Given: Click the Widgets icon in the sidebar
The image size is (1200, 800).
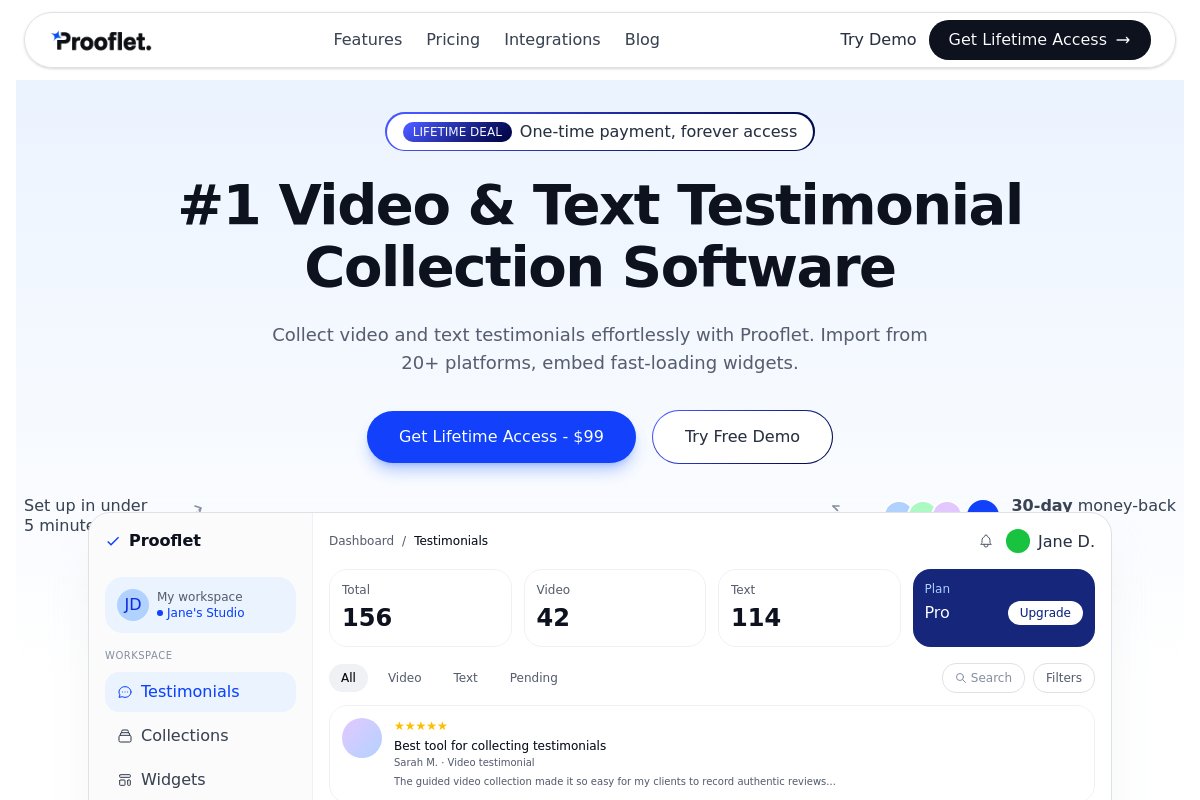Looking at the screenshot, I should pyautogui.click(x=125, y=779).
